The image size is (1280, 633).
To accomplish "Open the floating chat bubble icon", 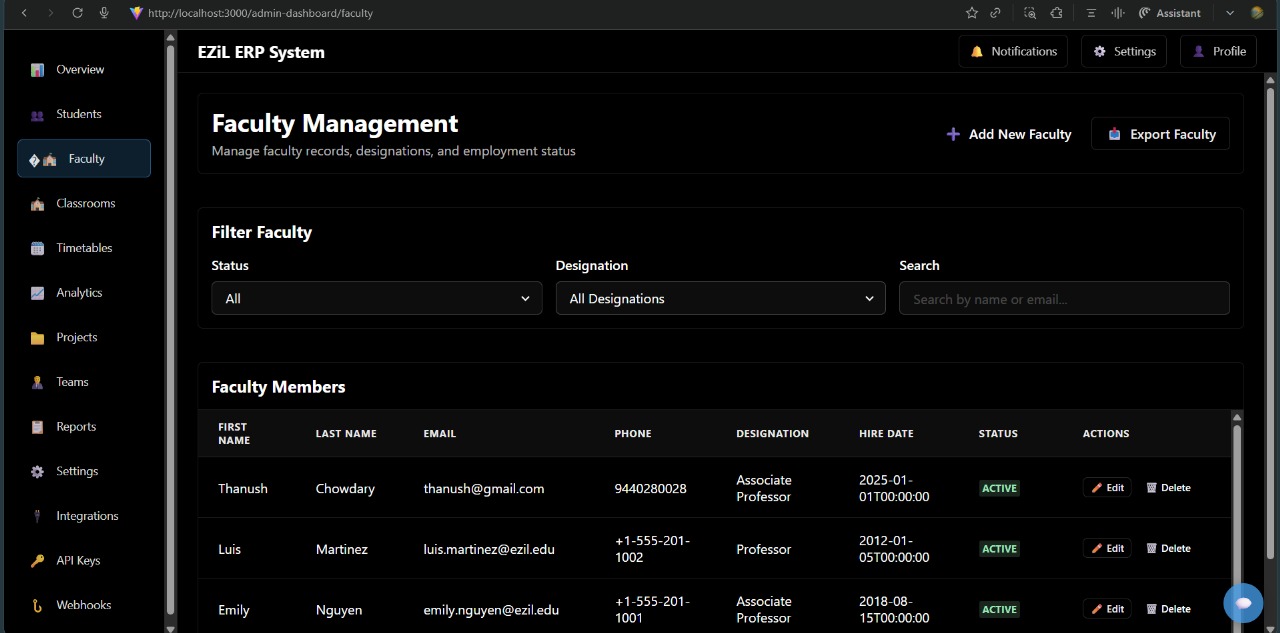I will (1243, 603).
